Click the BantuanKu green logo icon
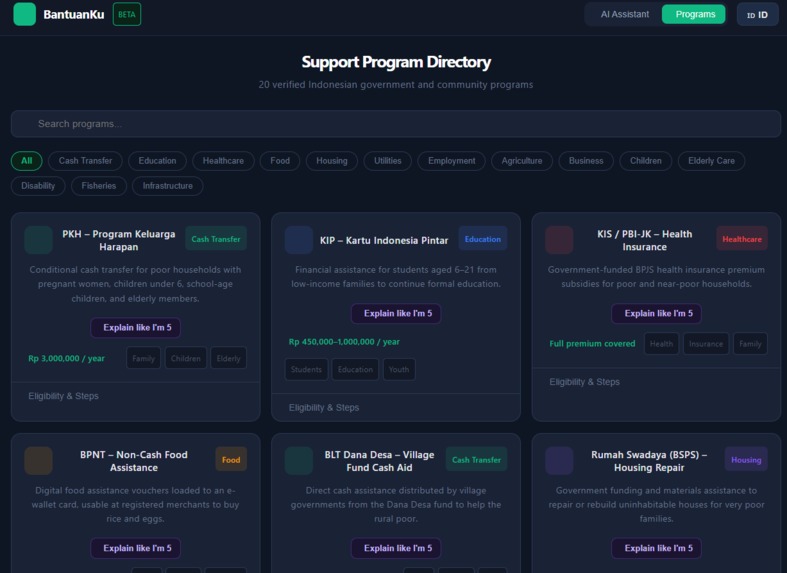The height and width of the screenshot is (573, 787). click(24, 14)
